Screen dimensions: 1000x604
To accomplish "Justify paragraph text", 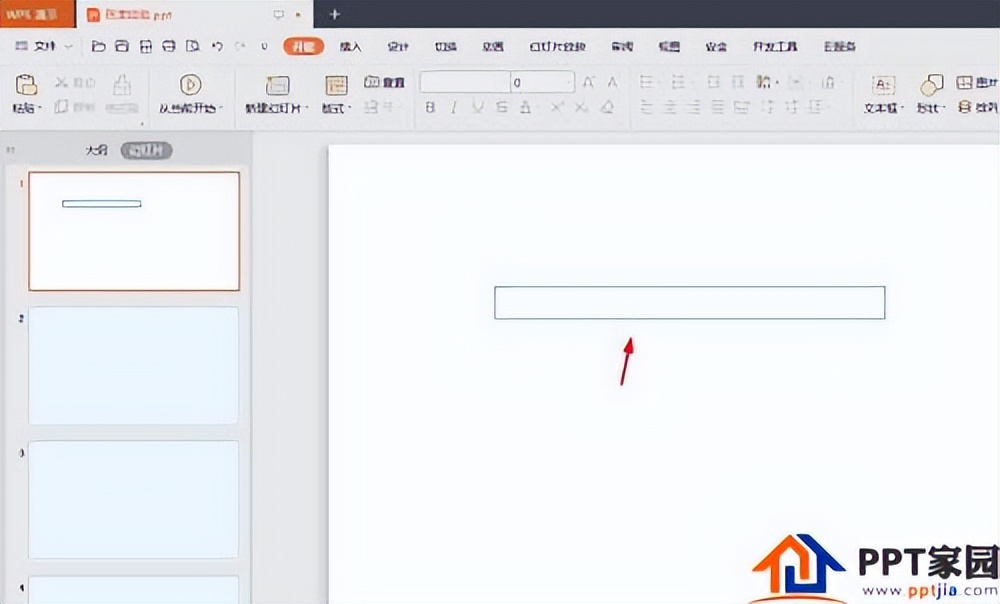I will point(718,107).
